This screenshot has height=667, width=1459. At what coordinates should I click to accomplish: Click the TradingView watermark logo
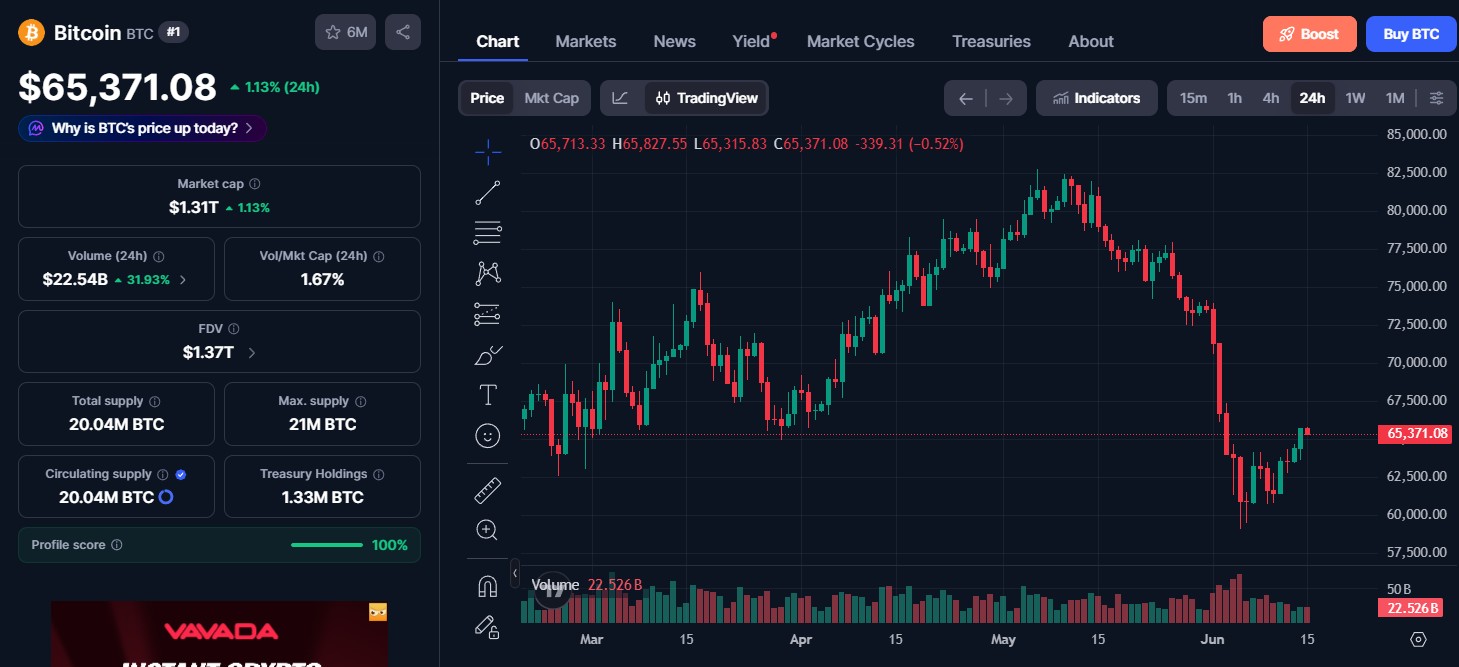tap(553, 590)
